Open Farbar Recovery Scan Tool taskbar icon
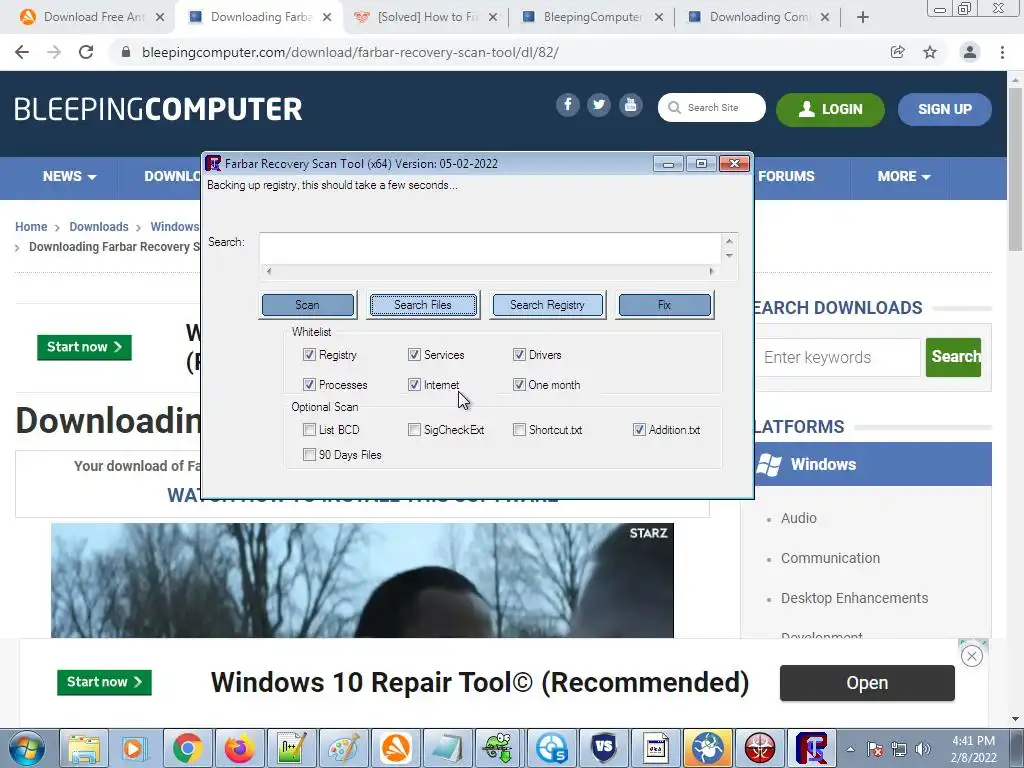The width and height of the screenshot is (1024, 768). coord(812,748)
